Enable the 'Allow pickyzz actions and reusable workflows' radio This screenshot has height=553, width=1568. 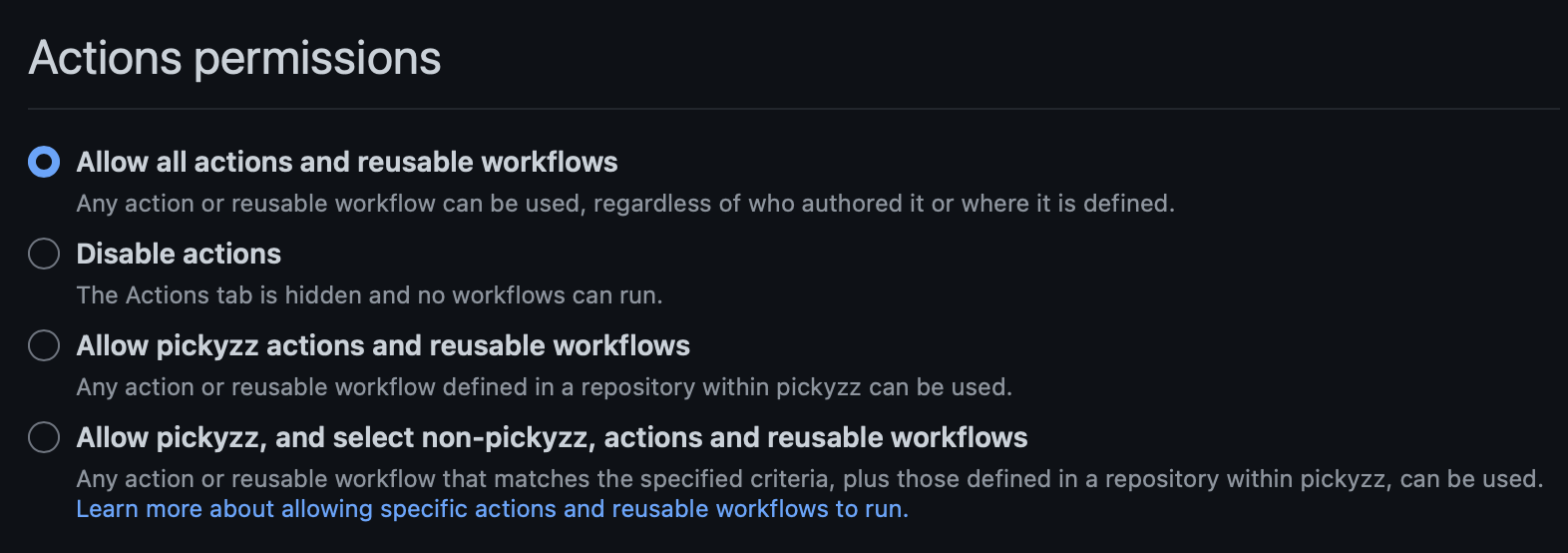(x=44, y=345)
